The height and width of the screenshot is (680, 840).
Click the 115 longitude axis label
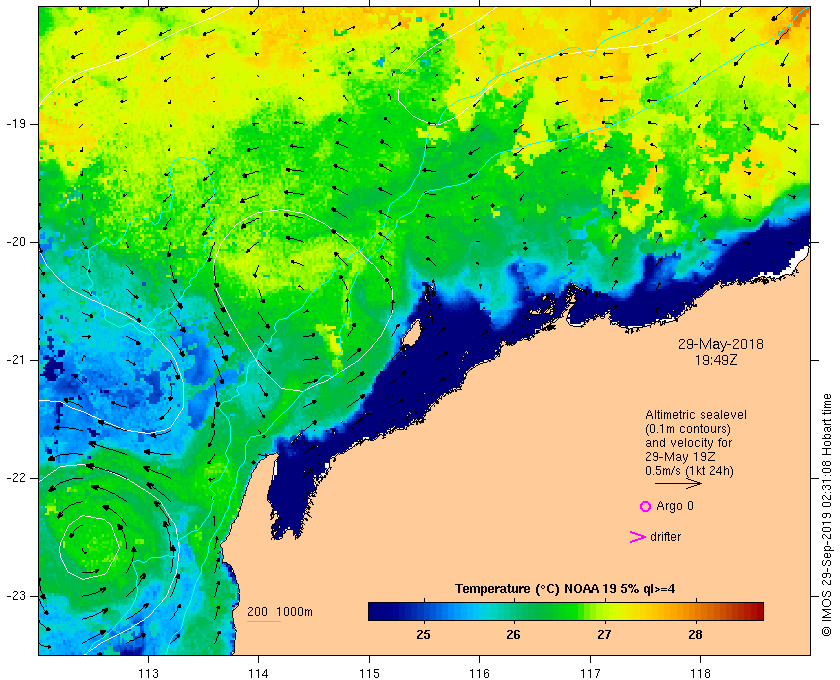pyautogui.click(x=369, y=673)
